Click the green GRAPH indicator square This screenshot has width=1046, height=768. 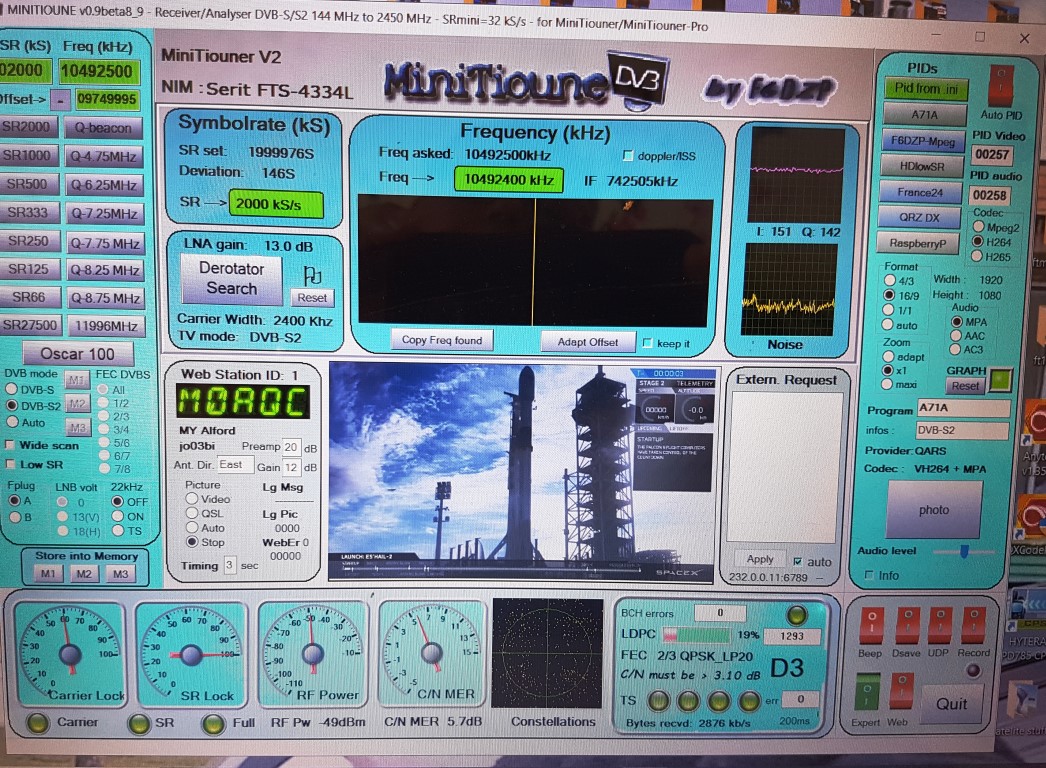1000,380
